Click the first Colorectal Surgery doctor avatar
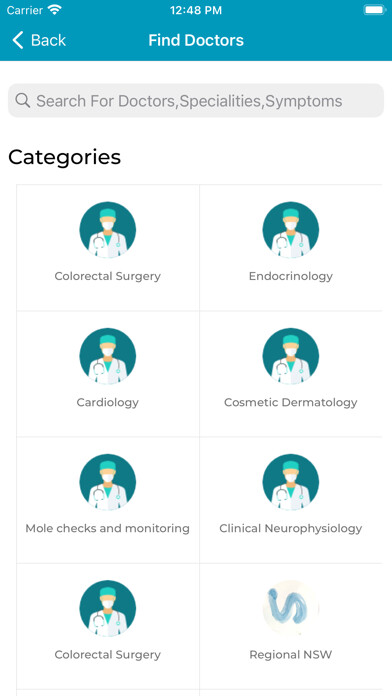Screen dimensions: 392x696 (x=108, y=230)
